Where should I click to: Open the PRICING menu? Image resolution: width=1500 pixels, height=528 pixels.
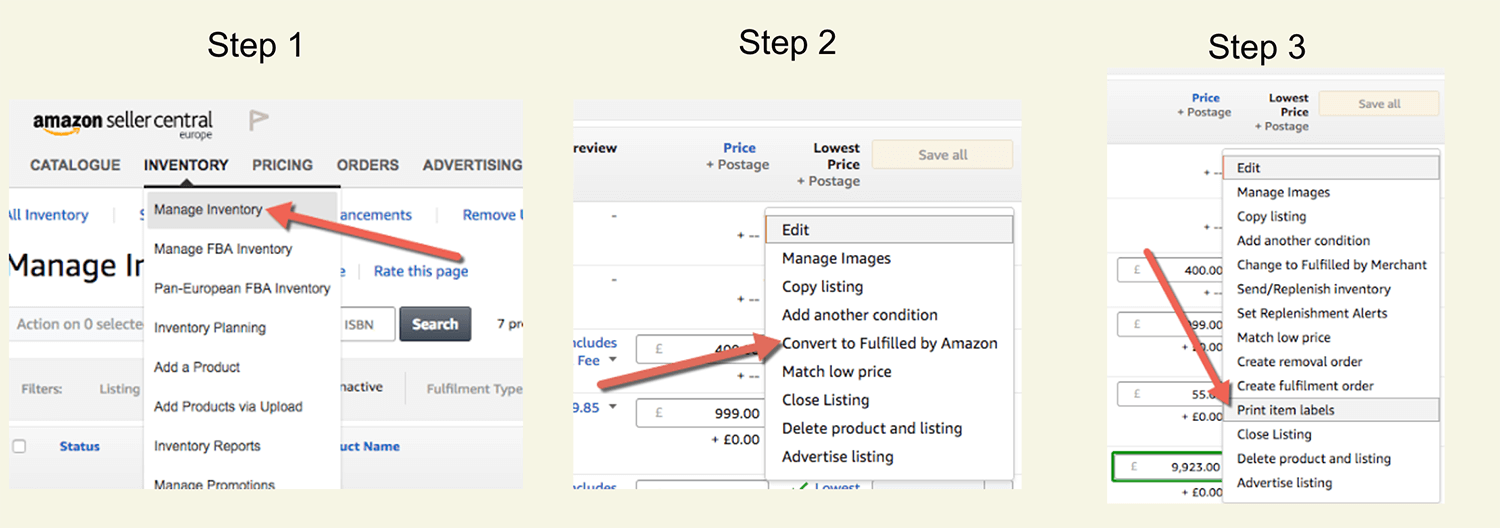[282, 165]
